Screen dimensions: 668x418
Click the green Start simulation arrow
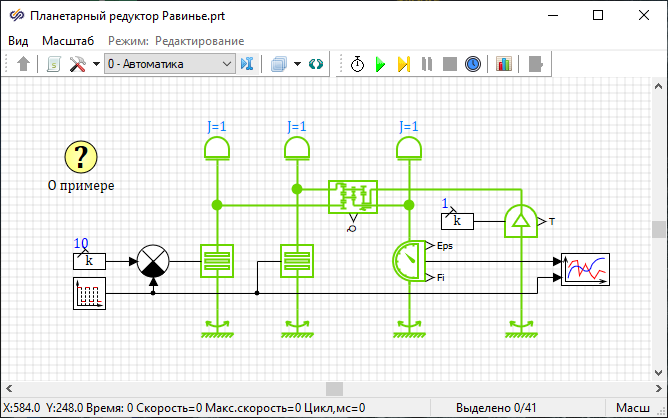(x=380, y=64)
